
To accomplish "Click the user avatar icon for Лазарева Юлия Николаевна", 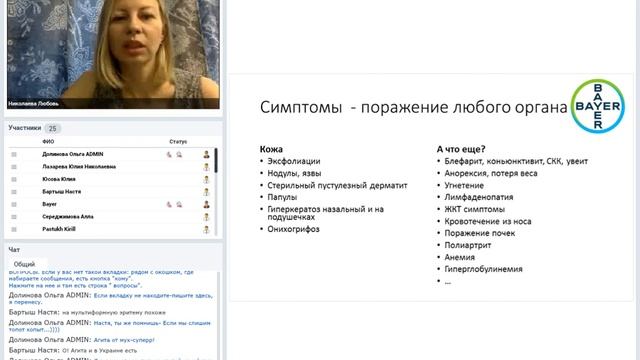I will click(x=207, y=167).
